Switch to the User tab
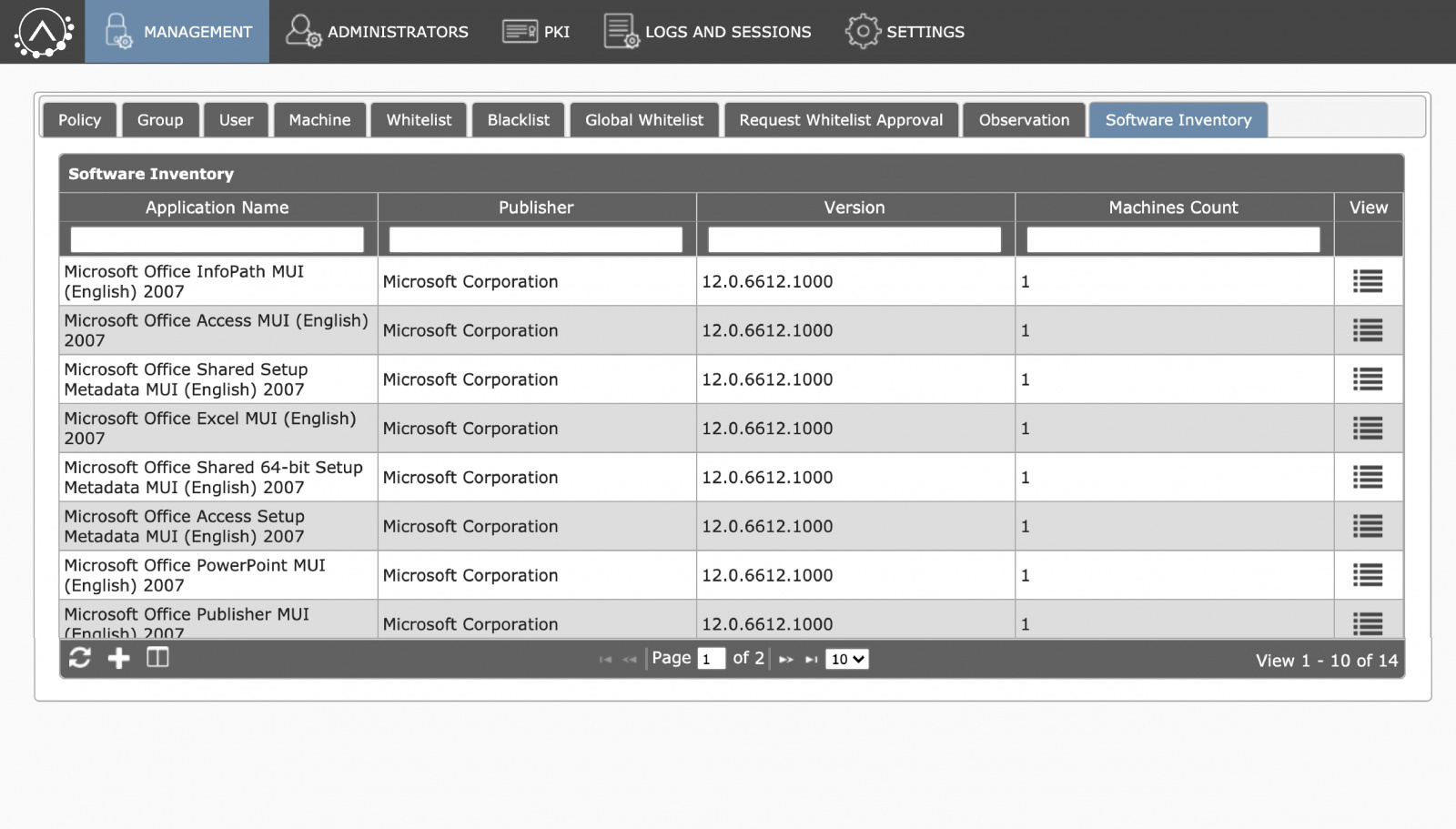This screenshot has height=829, width=1456. click(x=236, y=120)
